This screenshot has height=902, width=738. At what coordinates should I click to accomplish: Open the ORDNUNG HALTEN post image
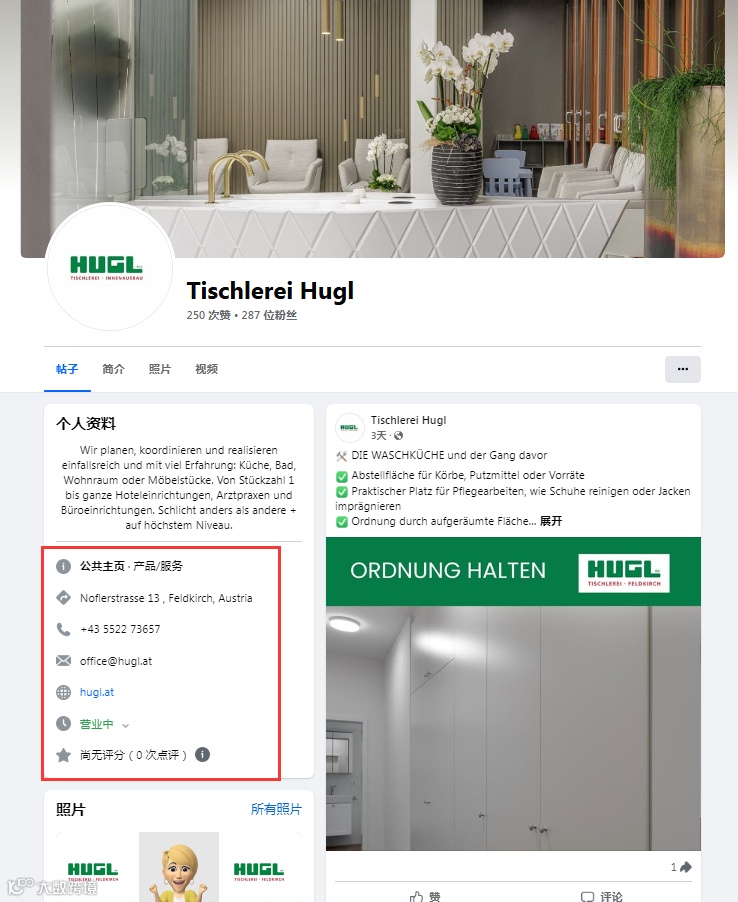(513, 694)
